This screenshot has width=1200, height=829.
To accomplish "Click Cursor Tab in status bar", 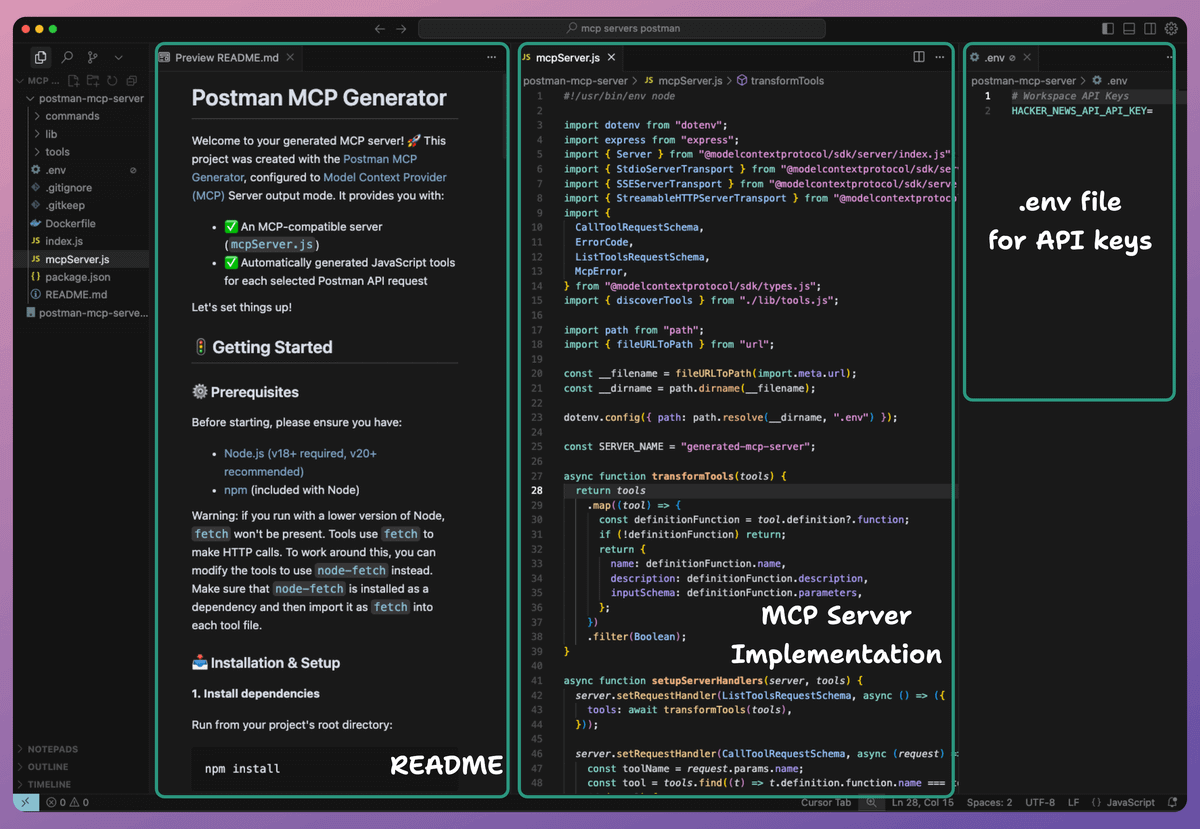I will (826, 802).
